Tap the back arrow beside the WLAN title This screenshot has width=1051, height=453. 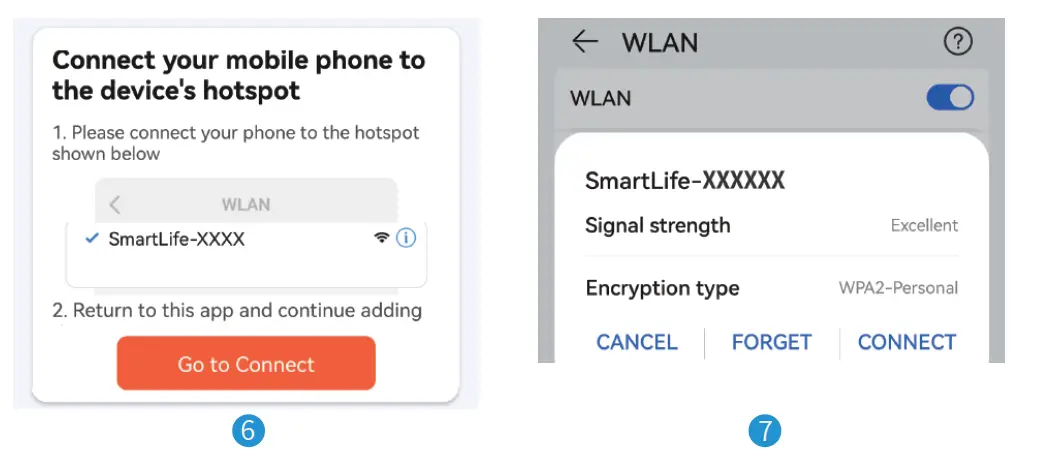point(585,42)
